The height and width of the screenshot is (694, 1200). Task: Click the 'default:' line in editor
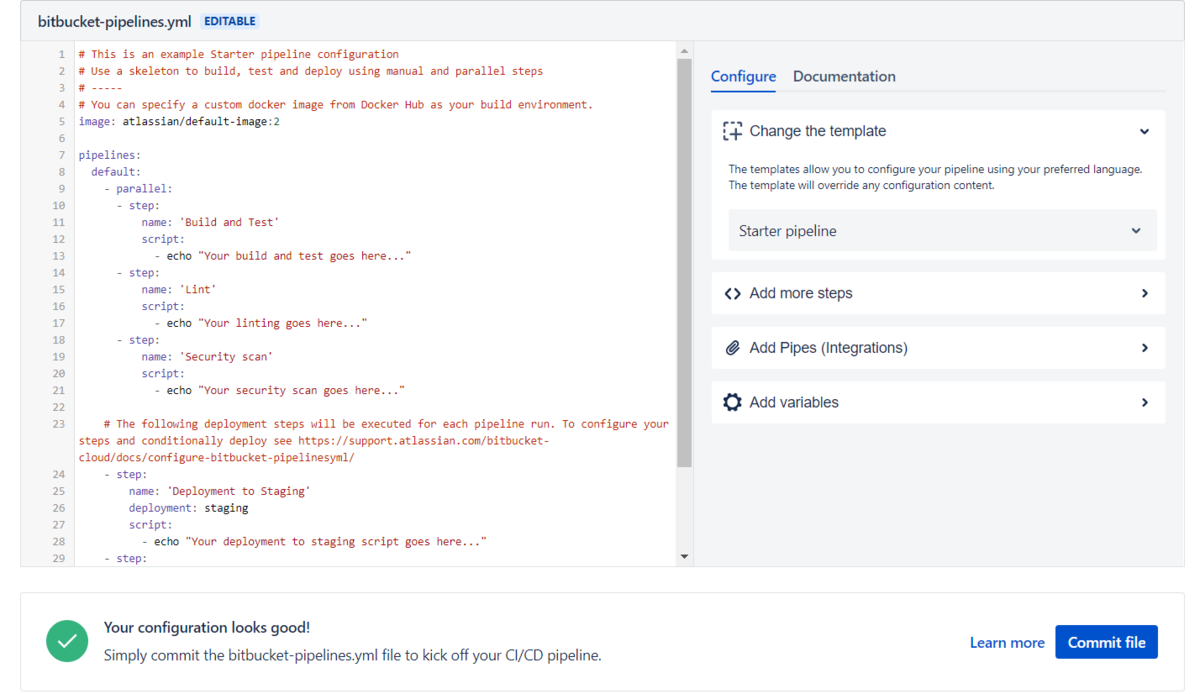tap(116, 172)
